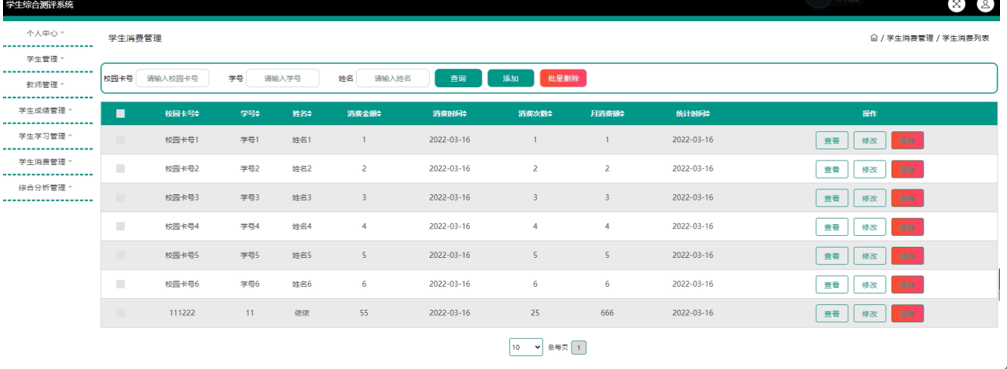Screen dimensions: 1007x369
Task: Sort by 学号 column header
Action: pos(250,114)
